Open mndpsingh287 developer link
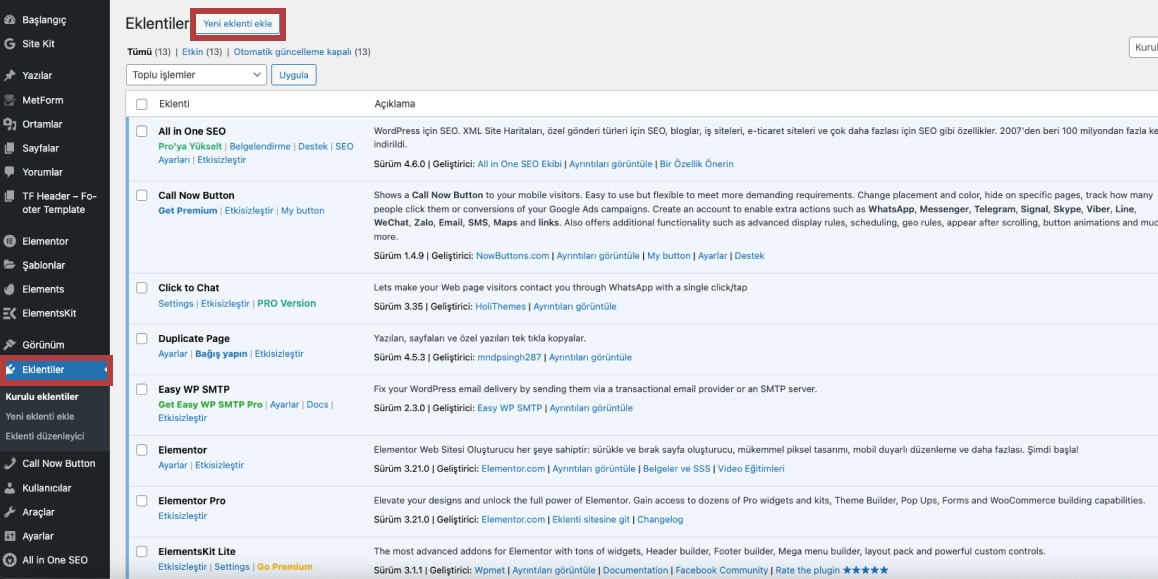The image size is (1158, 579). tap(510, 357)
